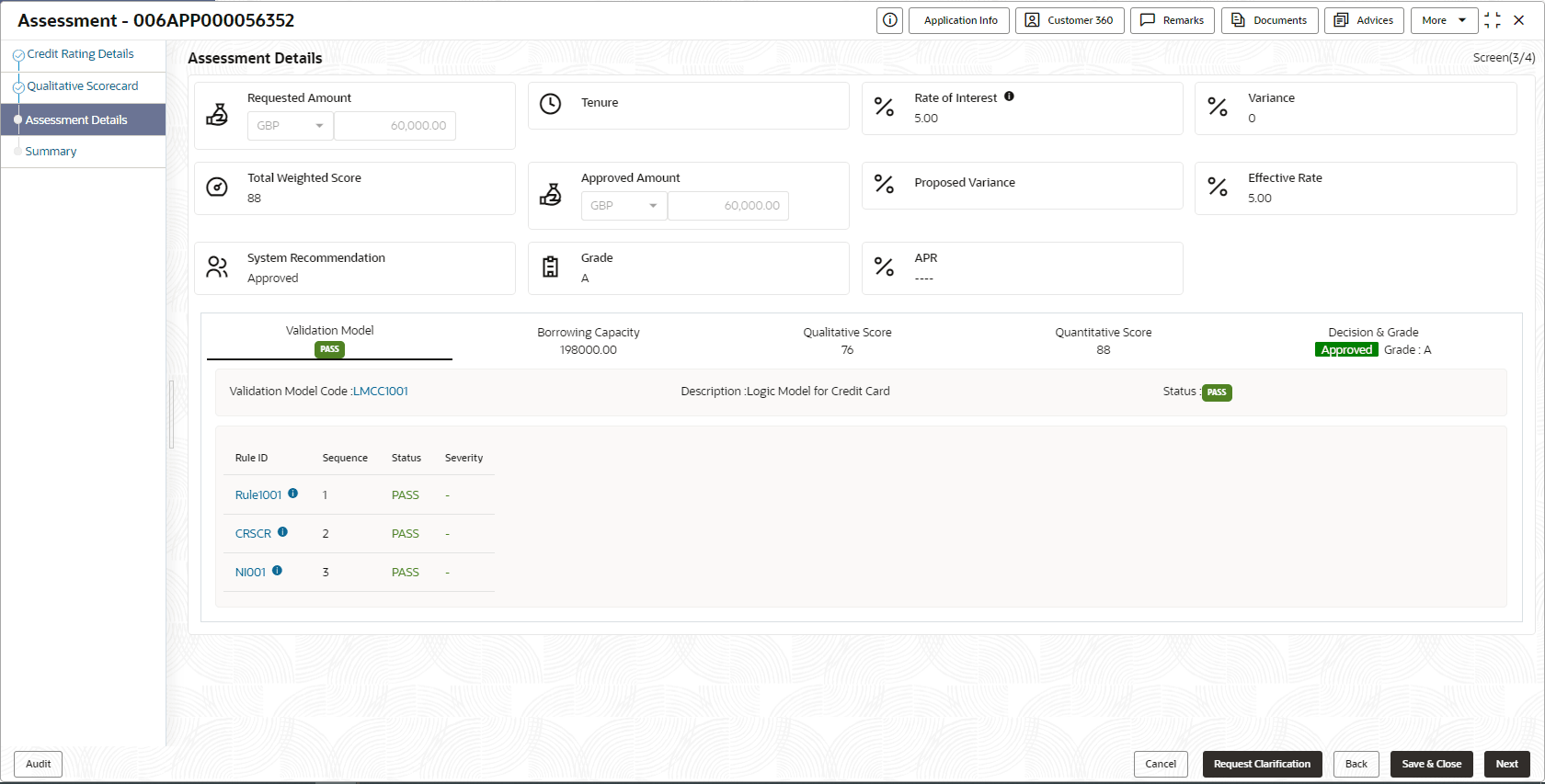Click the Rate of Interest percent icon
The height and width of the screenshot is (784, 1545).
click(x=884, y=108)
